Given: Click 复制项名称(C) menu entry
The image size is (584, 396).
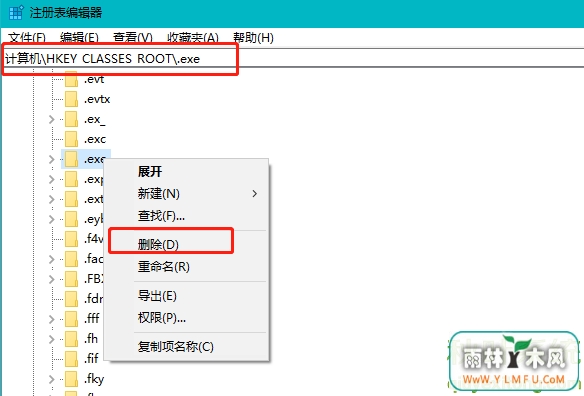Looking at the screenshot, I should pos(176,347).
